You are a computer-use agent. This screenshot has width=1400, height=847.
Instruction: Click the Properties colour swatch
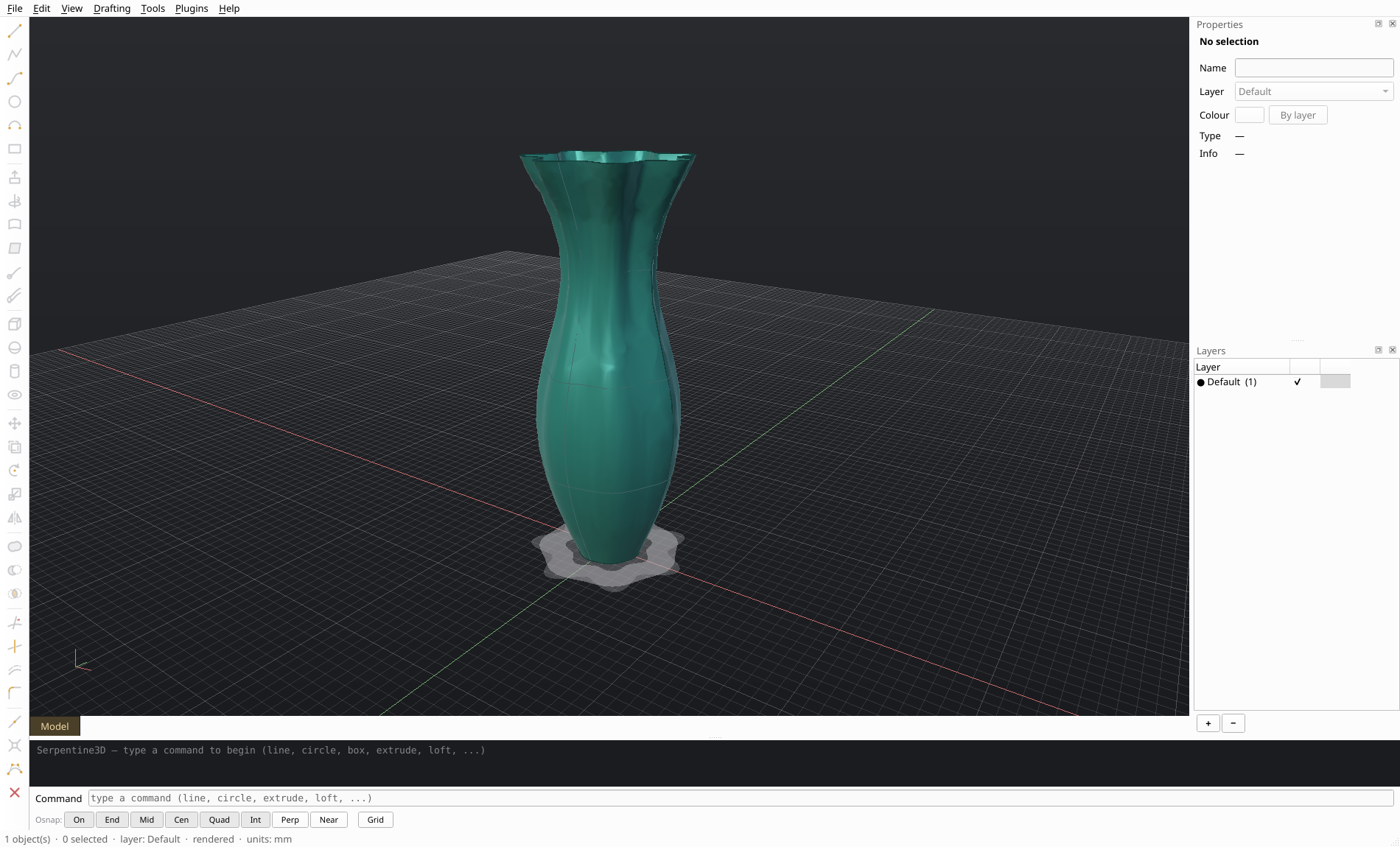pos(1250,115)
